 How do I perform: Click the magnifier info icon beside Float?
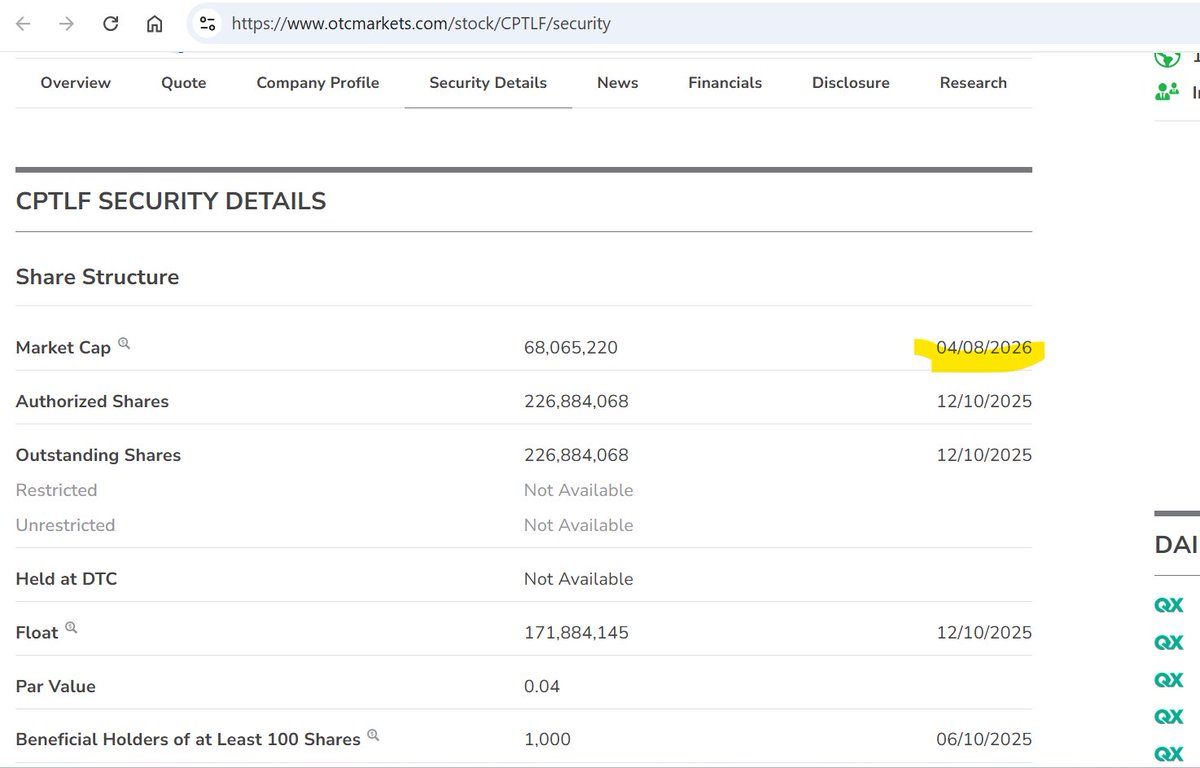tap(71, 629)
